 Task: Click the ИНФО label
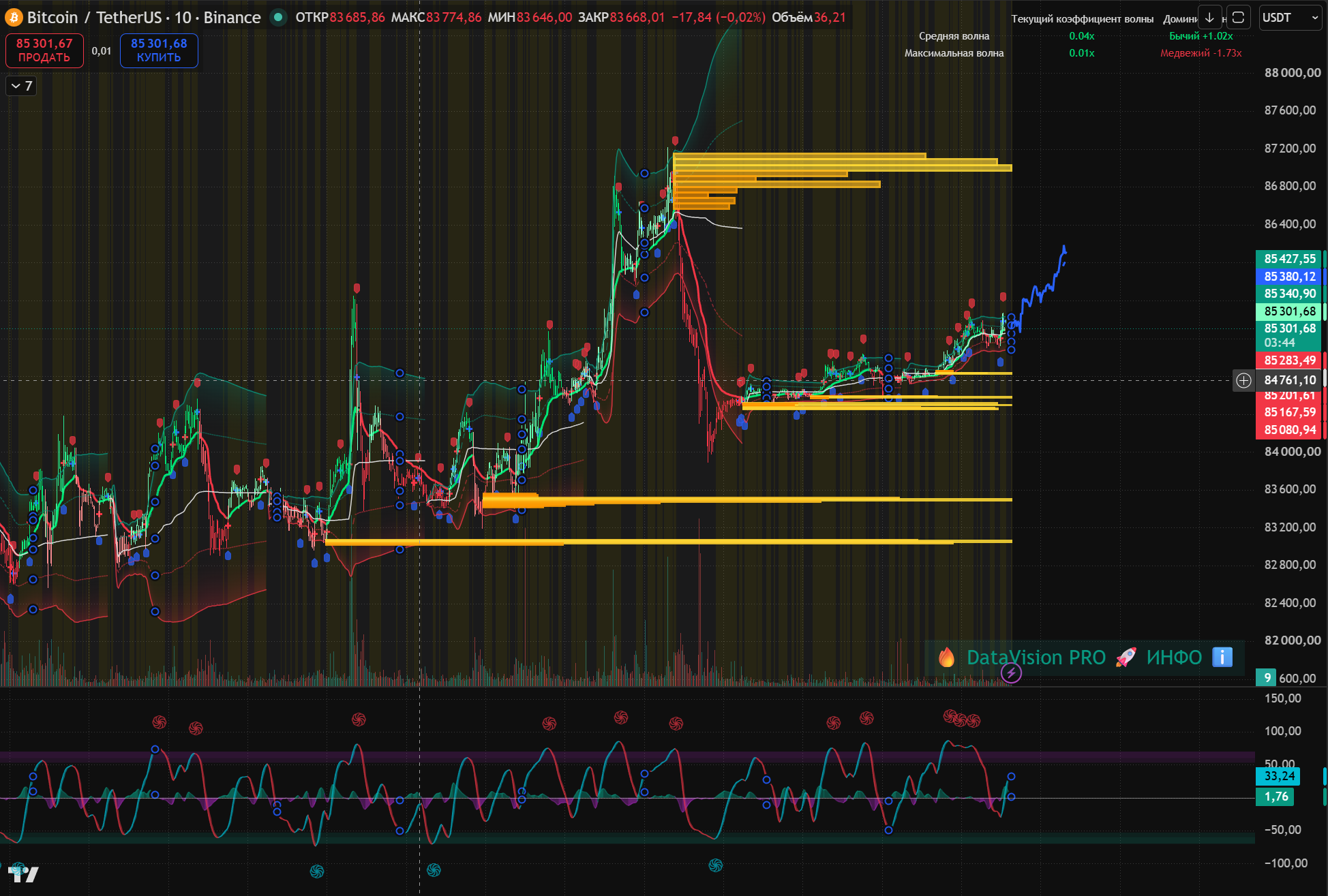pos(1174,657)
